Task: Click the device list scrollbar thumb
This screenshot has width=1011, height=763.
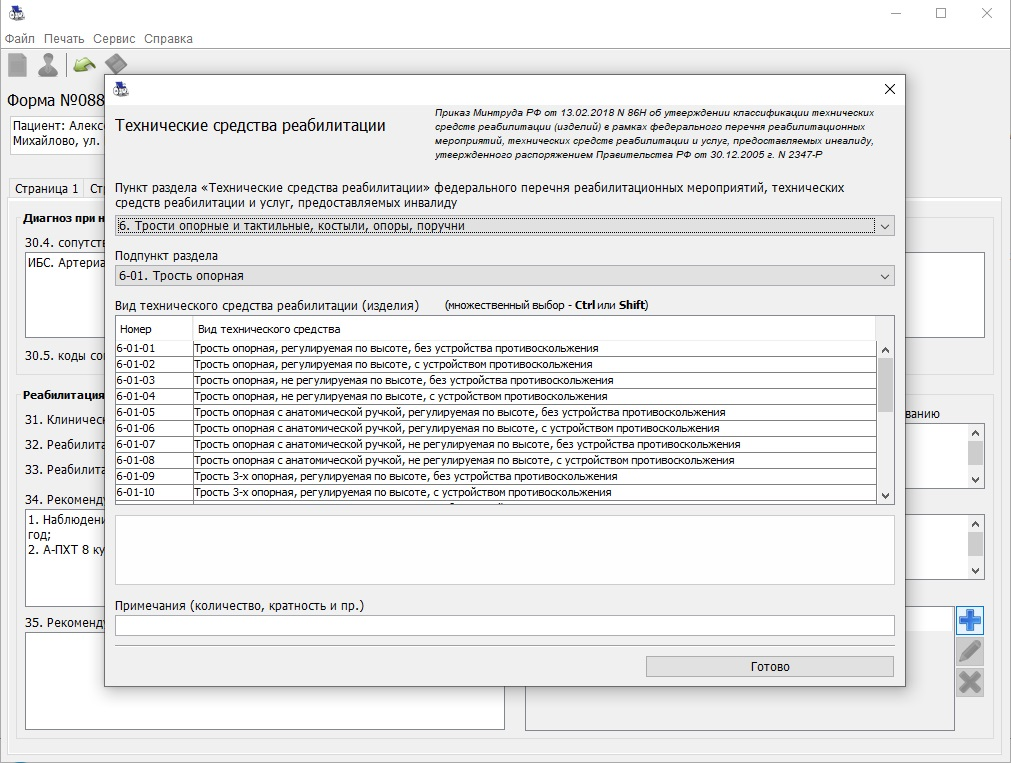Action: tap(885, 384)
